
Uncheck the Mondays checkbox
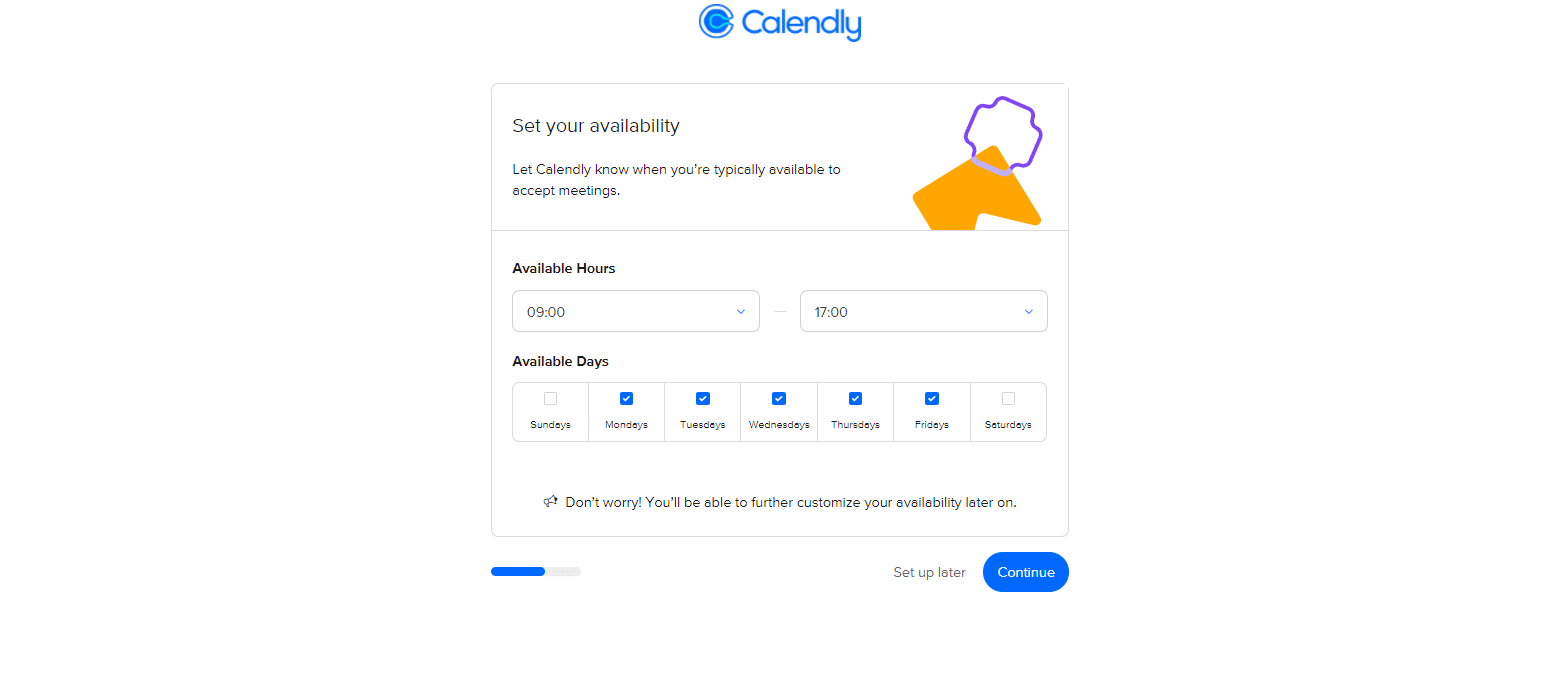[626, 399]
